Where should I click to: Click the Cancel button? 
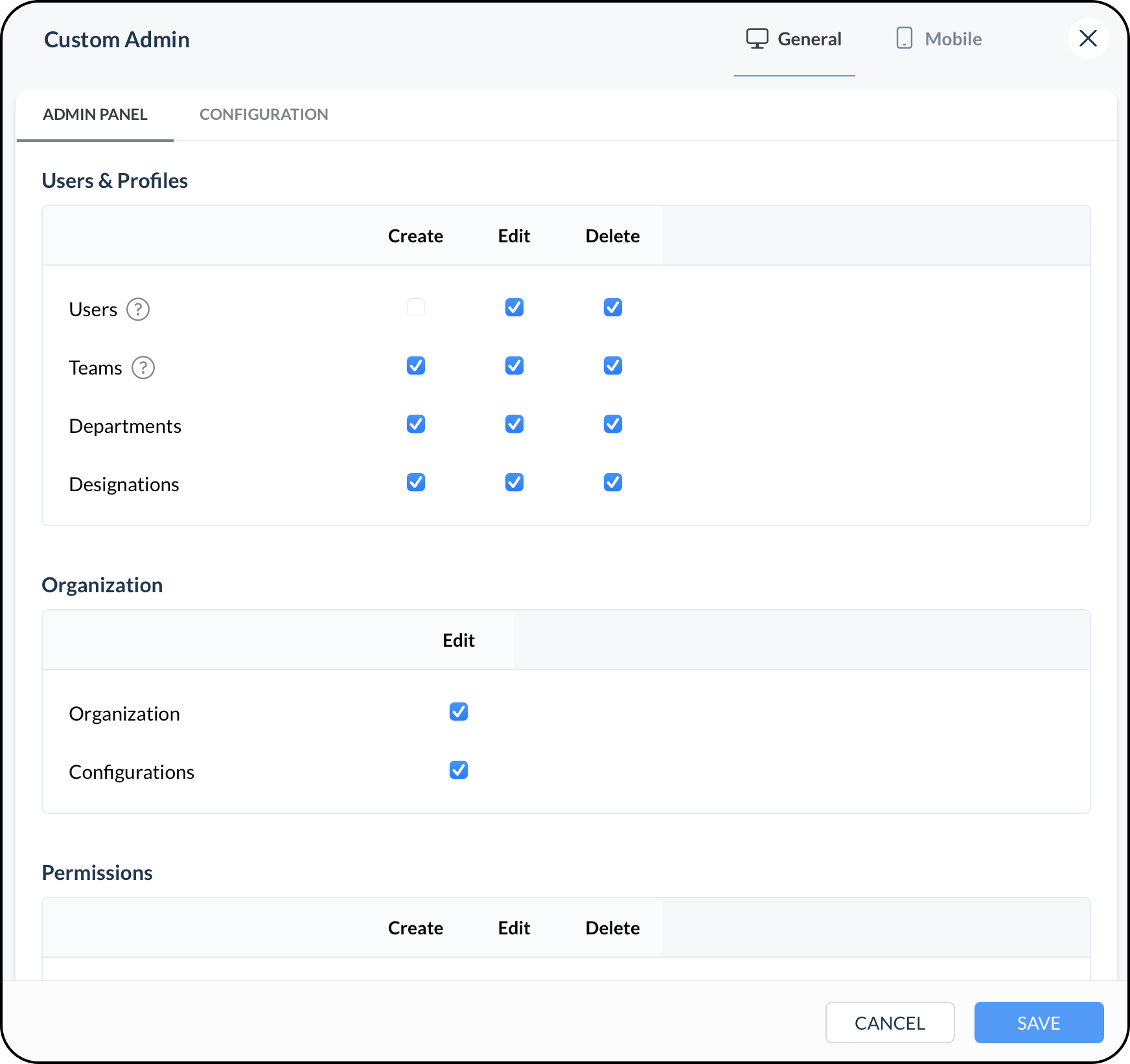coord(890,1023)
